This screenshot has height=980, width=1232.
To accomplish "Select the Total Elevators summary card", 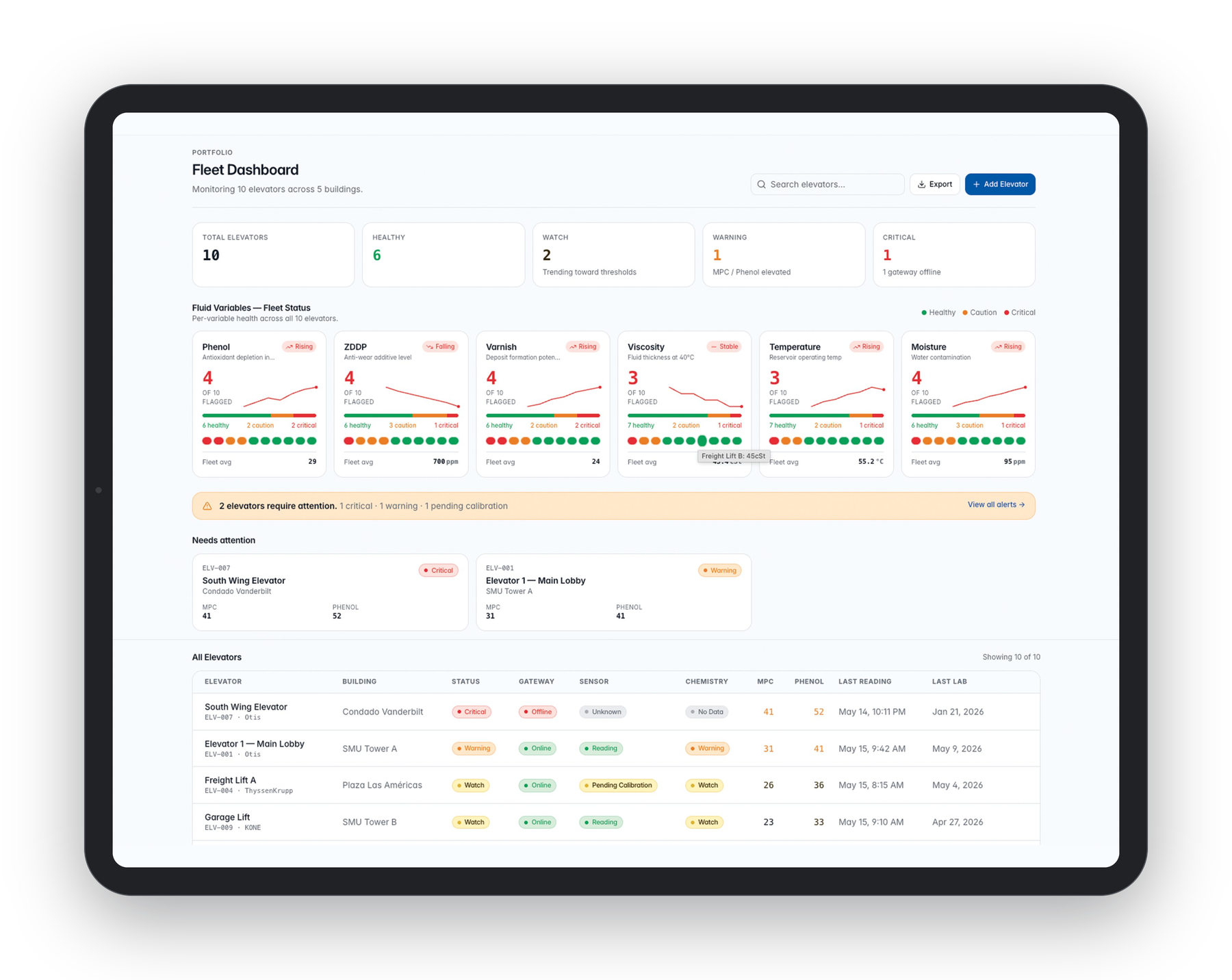I will point(273,255).
